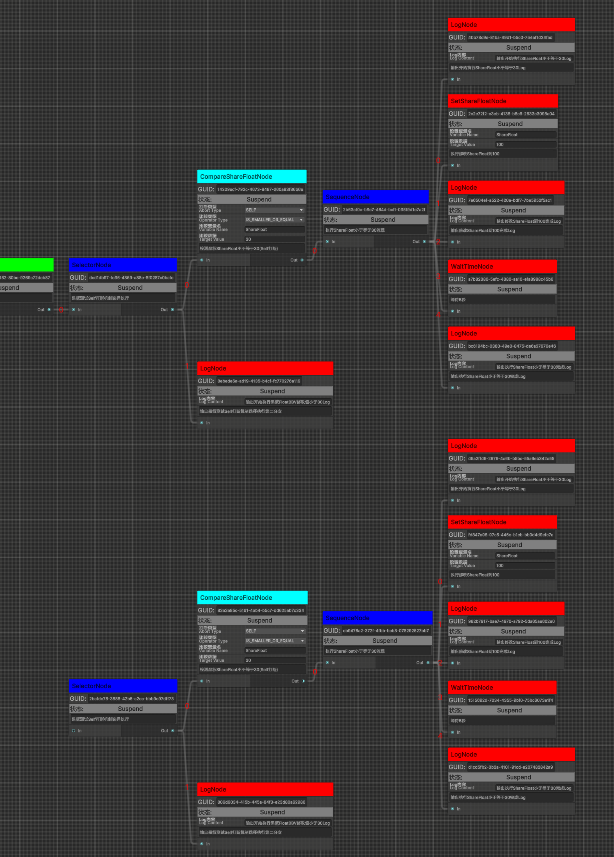Select the lower SetShareFloatNode by its red header

pyautogui.click(x=502, y=522)
